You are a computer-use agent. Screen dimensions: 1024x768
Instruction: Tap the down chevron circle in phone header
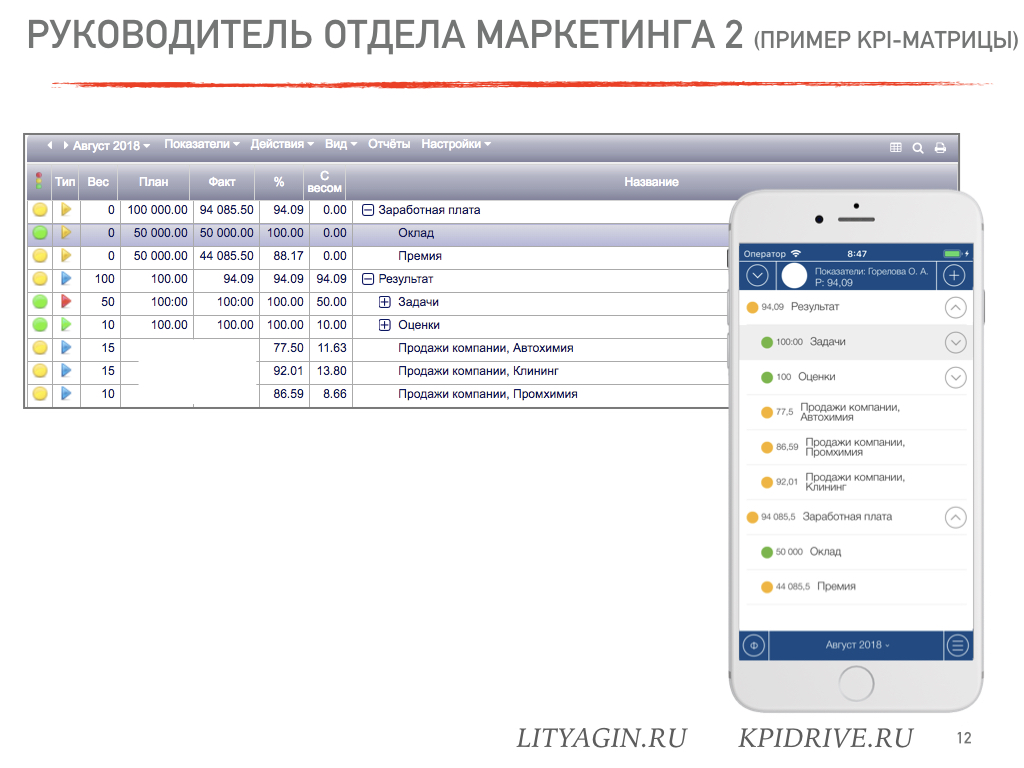pyautogui.click(x=758, y=276)
